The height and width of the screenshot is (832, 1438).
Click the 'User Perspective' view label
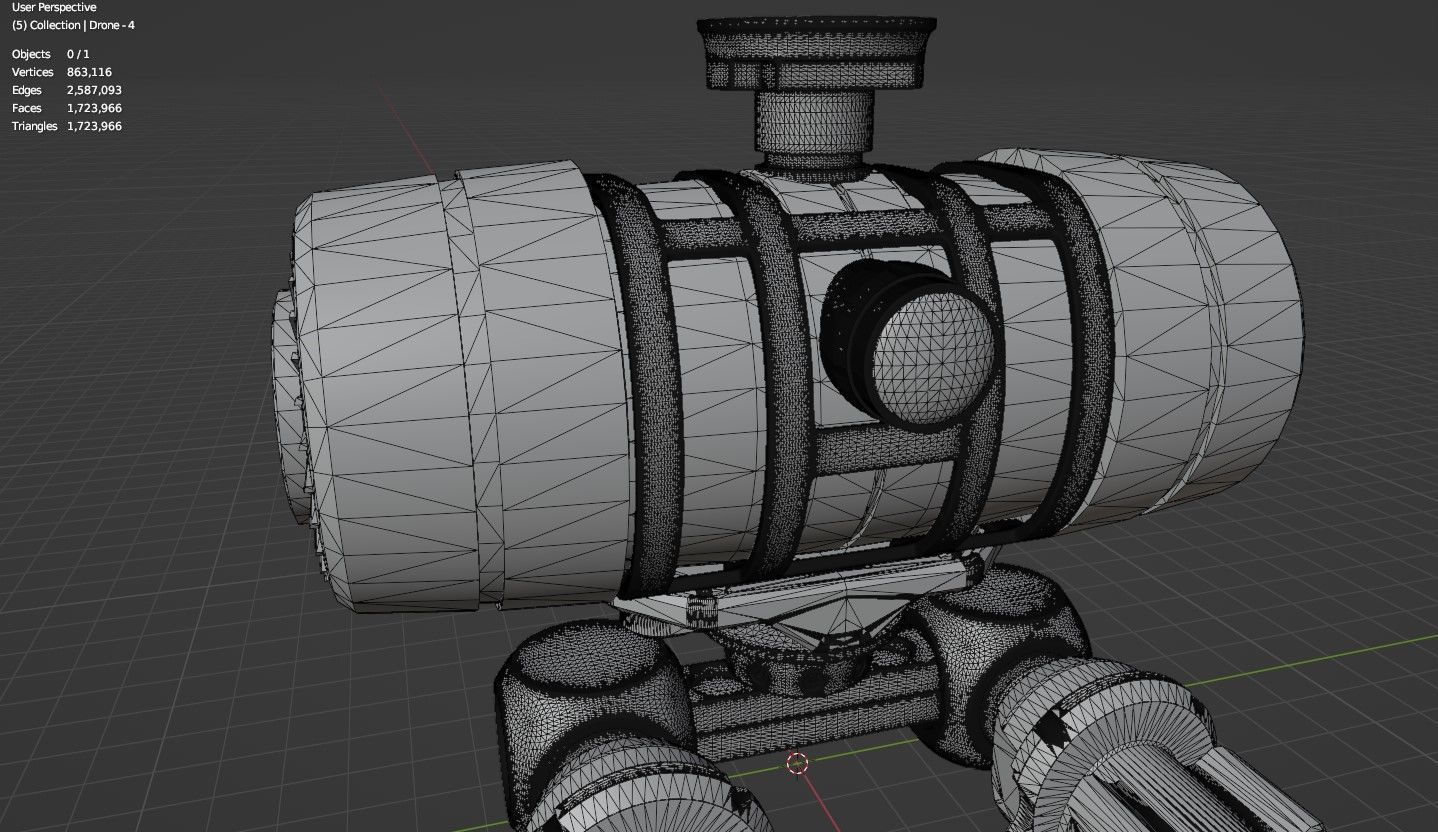coord(54,7)
